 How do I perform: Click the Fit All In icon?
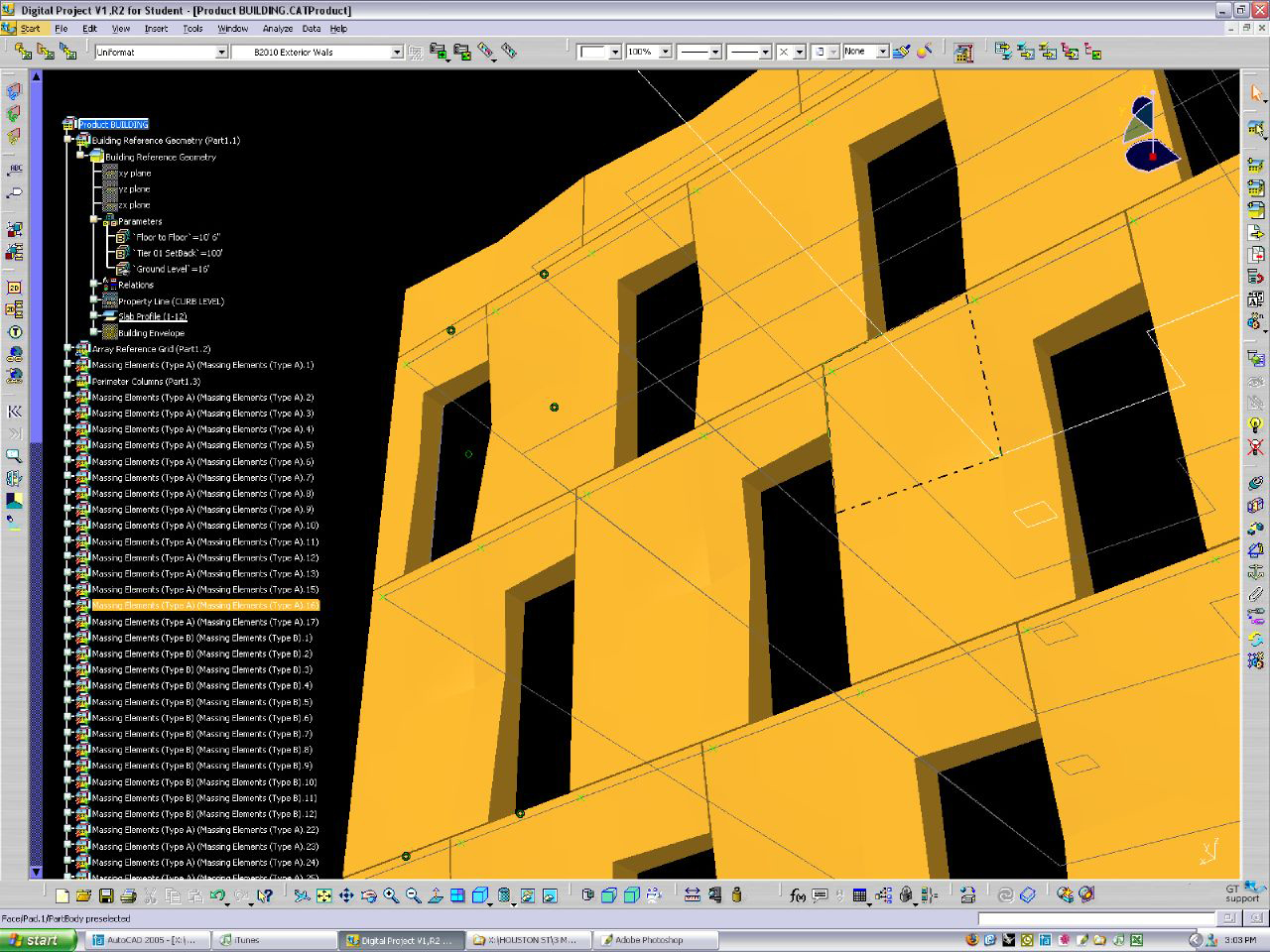click(323, 895)
